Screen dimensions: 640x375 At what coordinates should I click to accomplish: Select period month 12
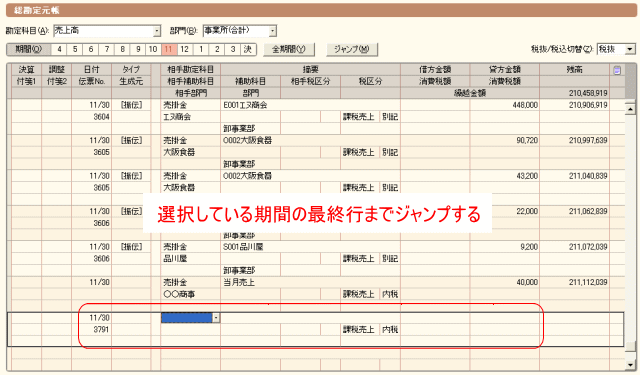tap(184, 49)
